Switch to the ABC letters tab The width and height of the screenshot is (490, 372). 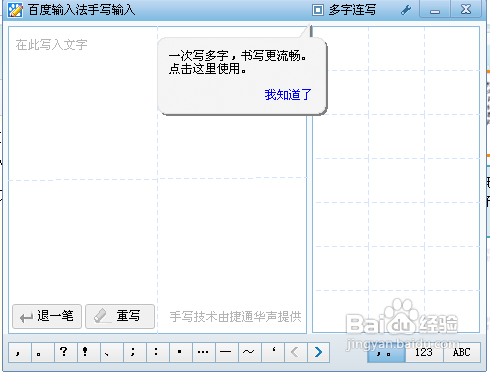[x=462, y=352]
